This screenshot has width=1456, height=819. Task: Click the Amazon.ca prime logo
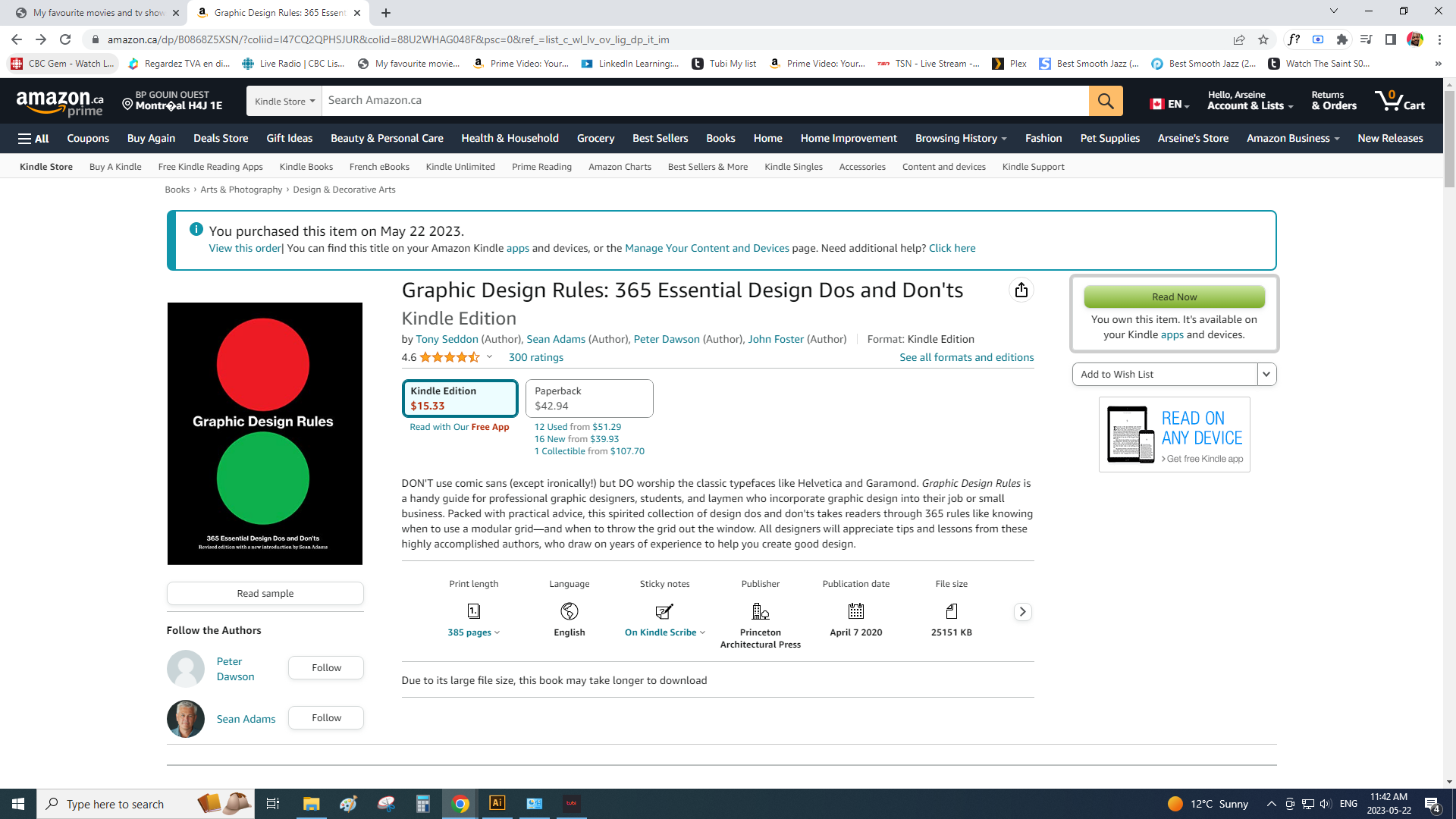[60, 102]
